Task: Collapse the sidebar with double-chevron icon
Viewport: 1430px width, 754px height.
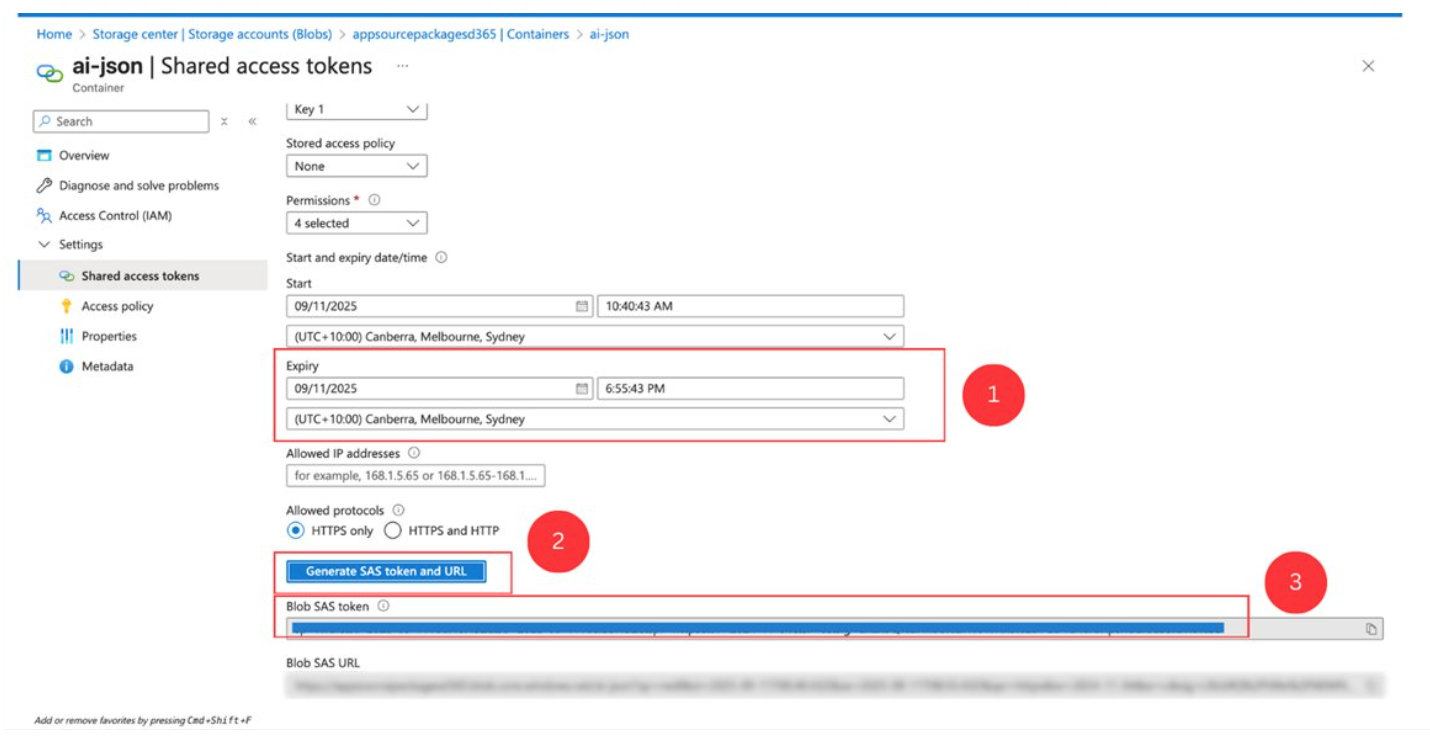Action: tap(252, 122)
